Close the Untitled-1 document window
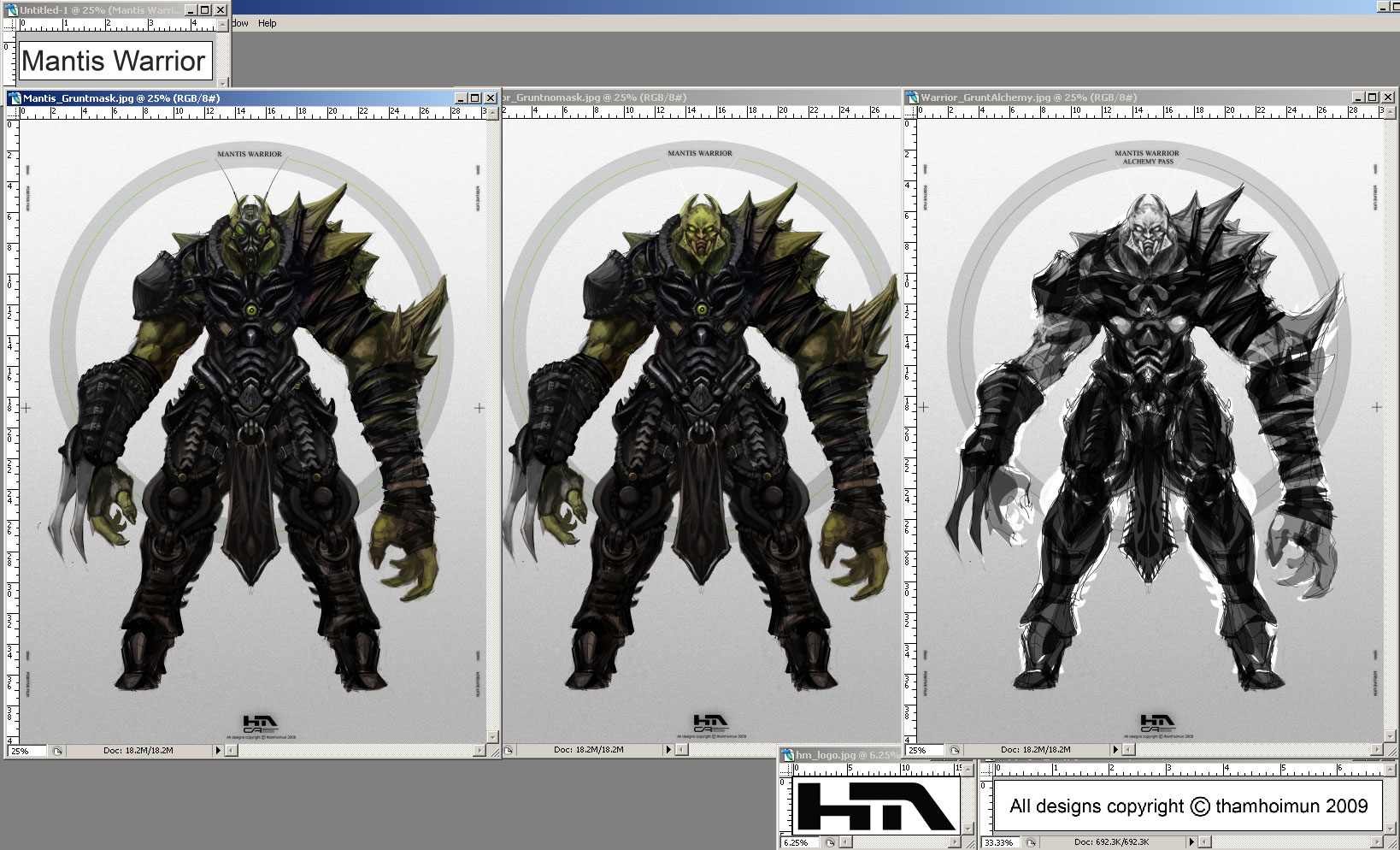The width and height of the screenshot is (1400, 850). 221,10
